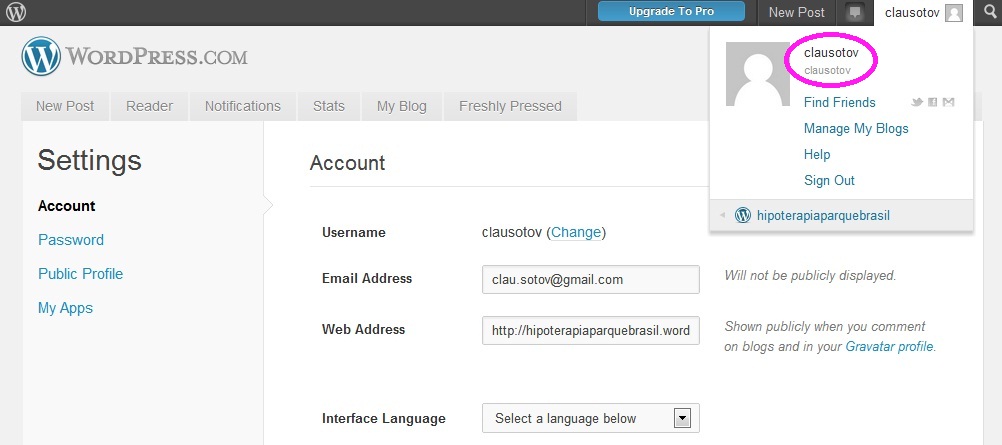Image resolution: width=1002 pixels, height=445 pixels.
Task: Click the Facebook icon beside Find Friends
Action: pyautogui.click(x=932, y=103)
